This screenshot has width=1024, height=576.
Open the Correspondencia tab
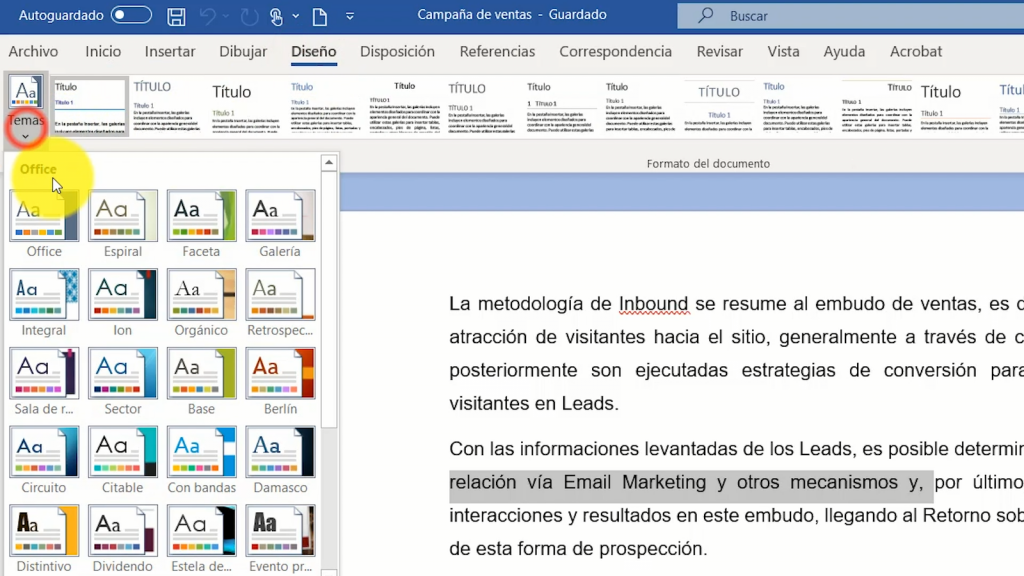[615, 52]
